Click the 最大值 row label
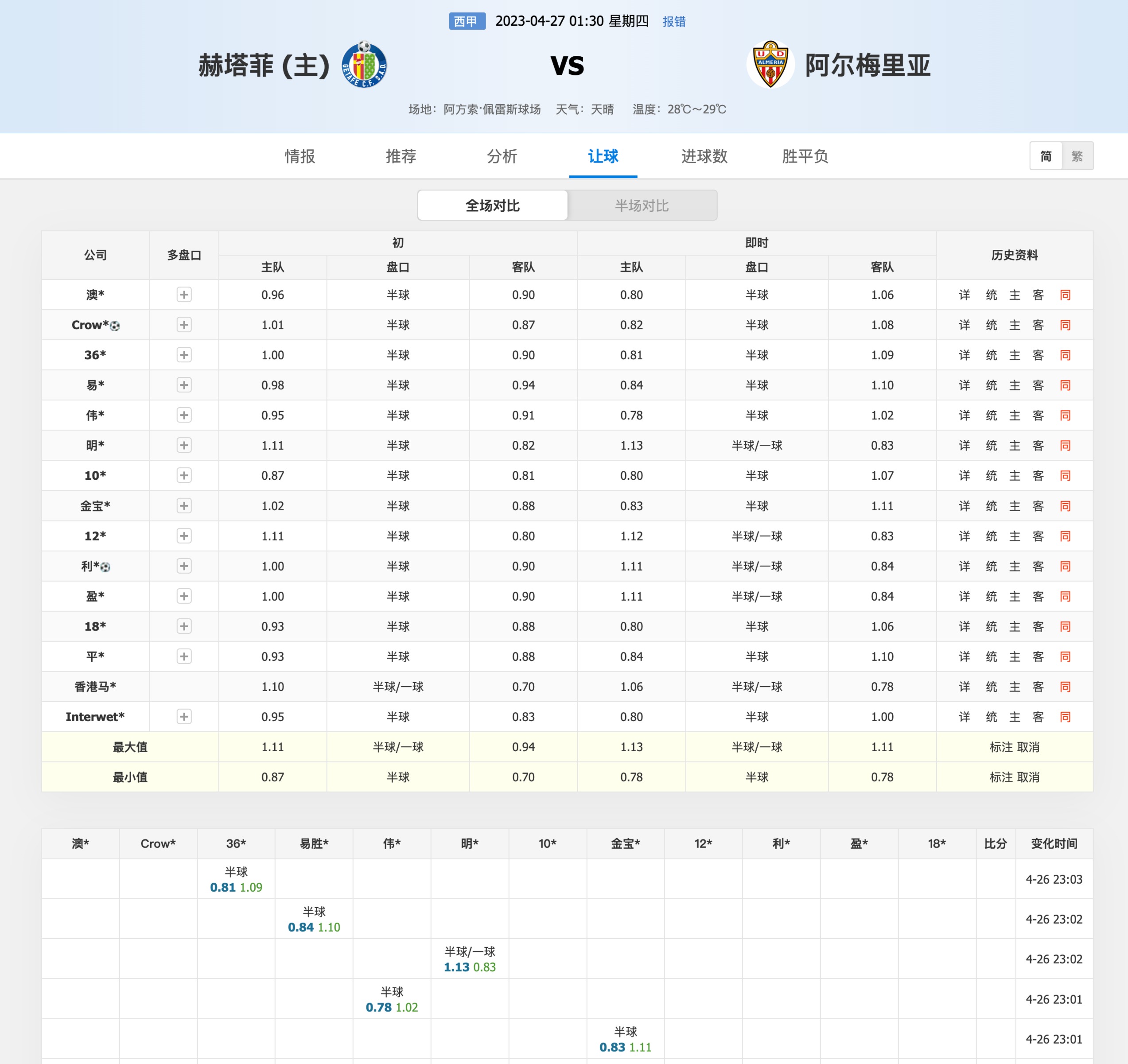This screenshot has width=1128, height=1064. click(130, 747)
